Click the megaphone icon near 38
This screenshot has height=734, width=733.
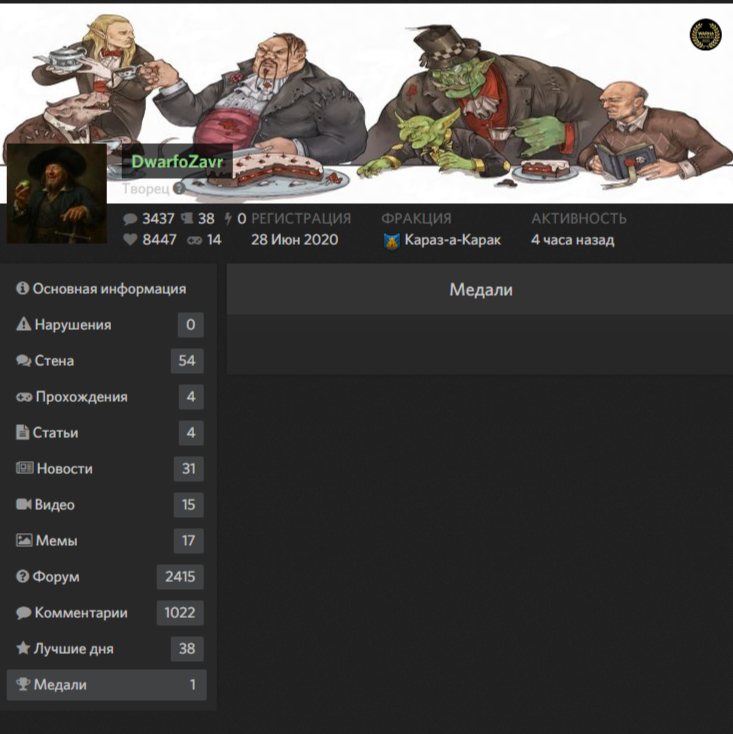click(187, 218)
